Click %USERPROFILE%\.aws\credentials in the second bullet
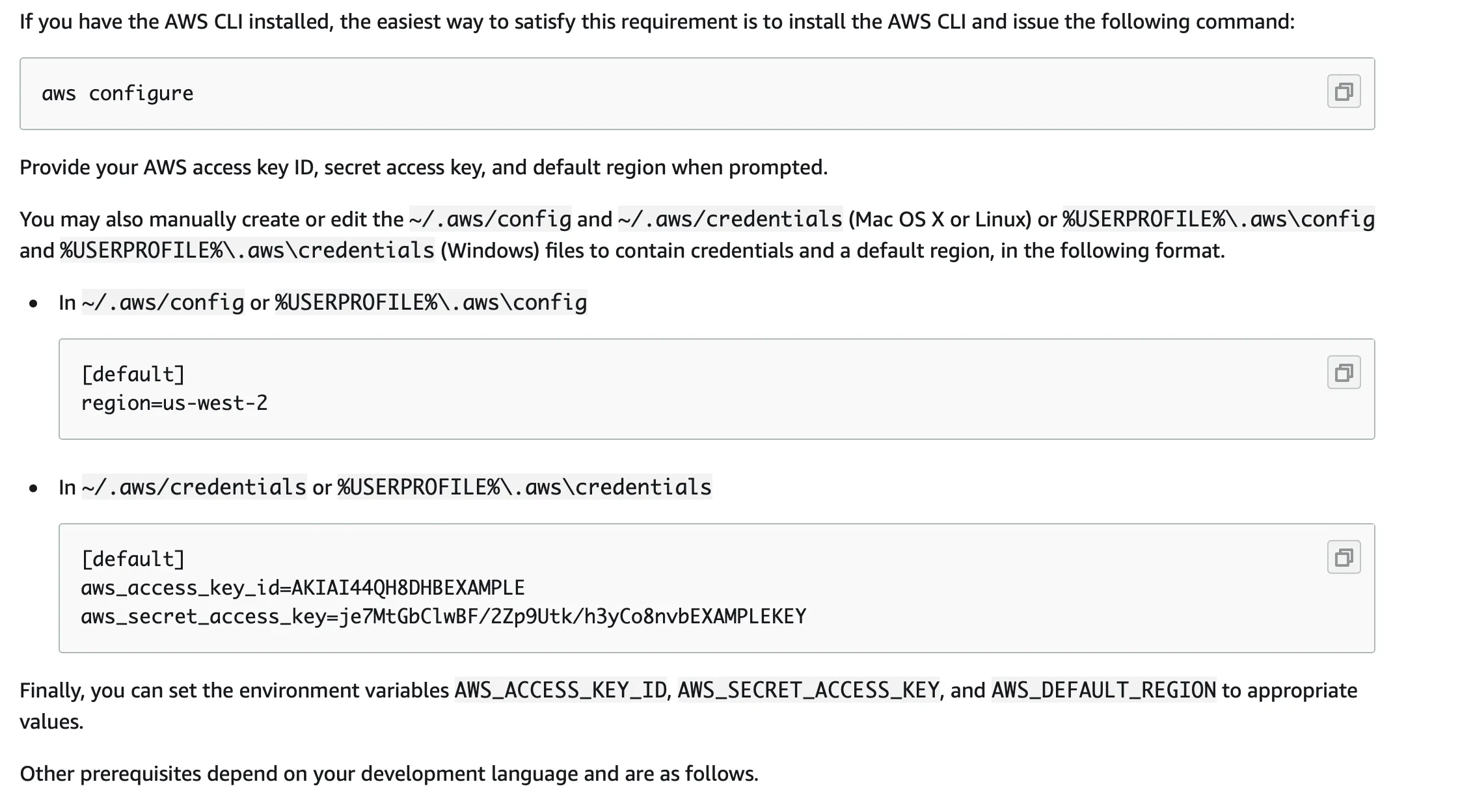 (524, 487)
